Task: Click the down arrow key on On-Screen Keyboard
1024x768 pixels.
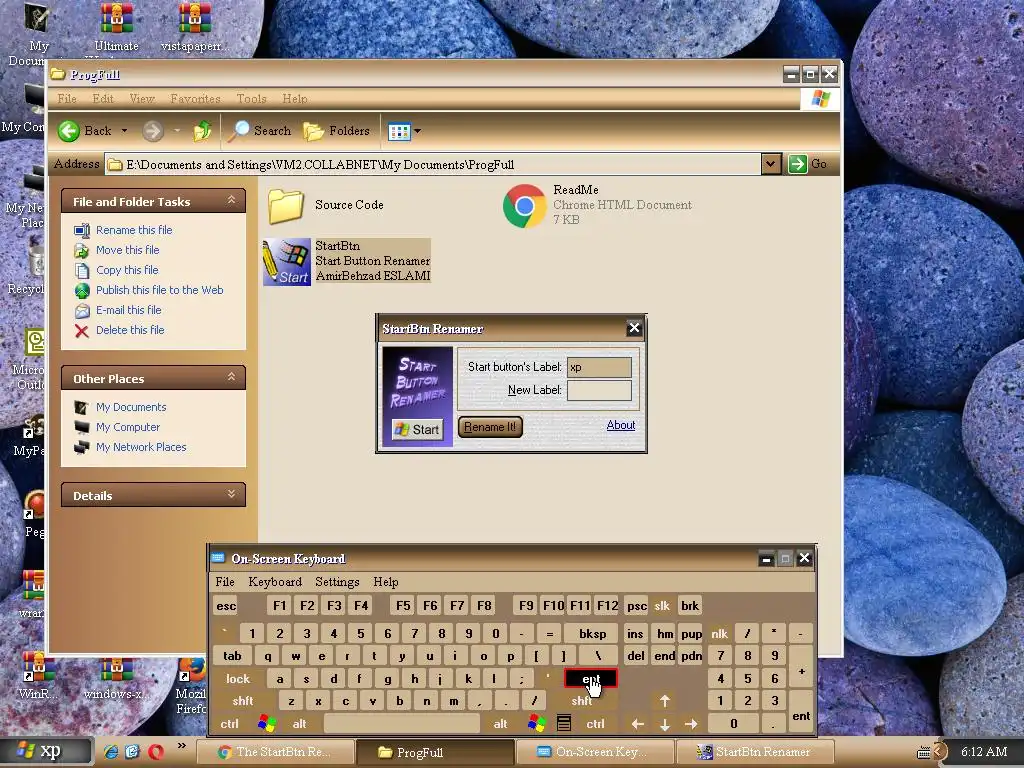Action: coord(664,724)
